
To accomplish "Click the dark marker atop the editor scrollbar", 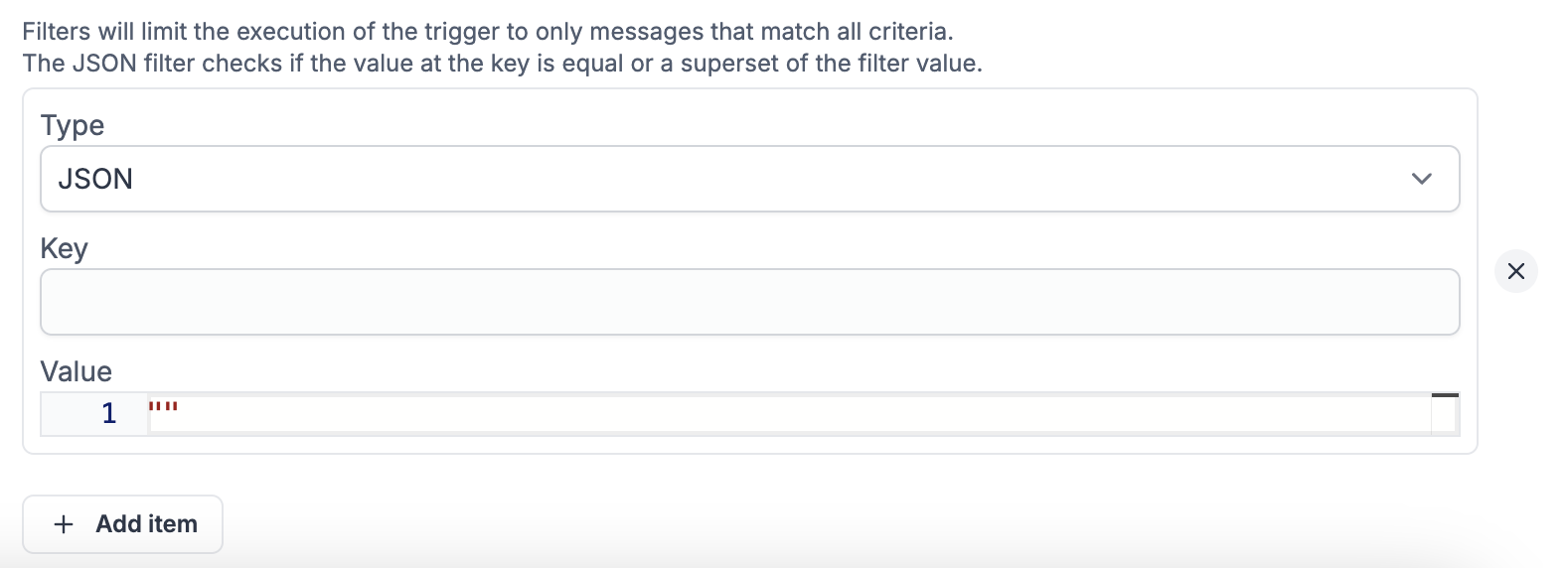I will click(x=1444, y=395).
